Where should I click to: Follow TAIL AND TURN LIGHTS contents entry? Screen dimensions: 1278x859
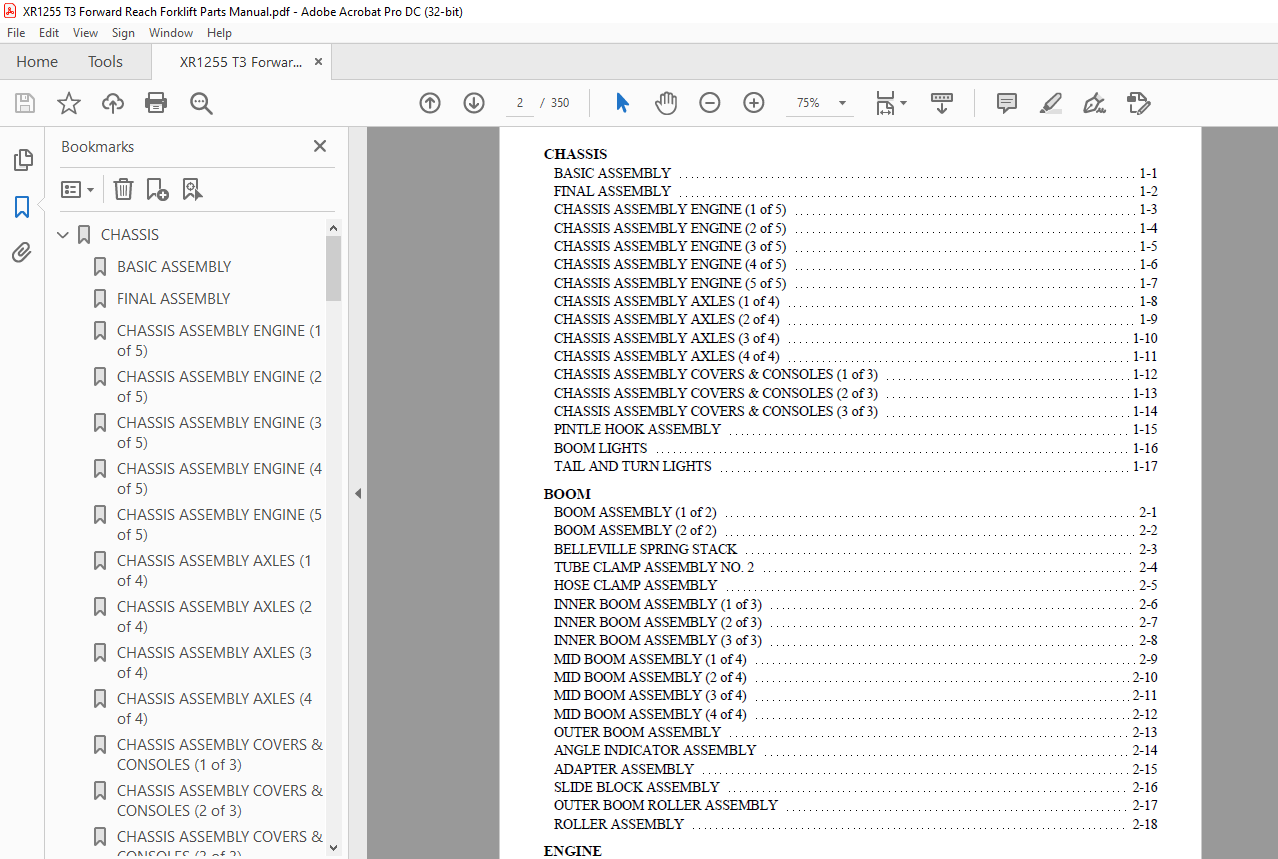pos(633,466)
